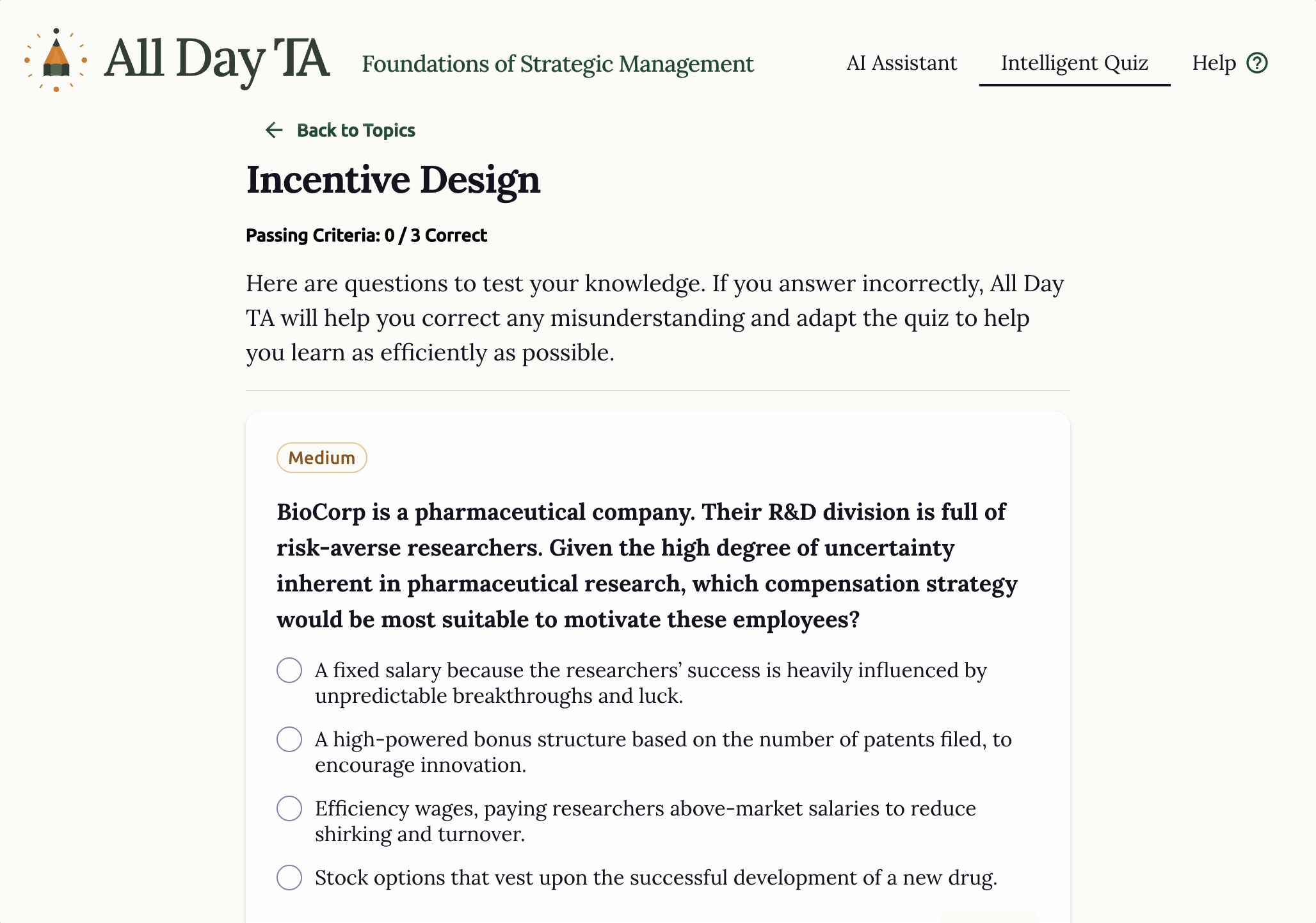Pick the Efficiency wages radio button
The image size is (1316, 923).
click(289, 808)
